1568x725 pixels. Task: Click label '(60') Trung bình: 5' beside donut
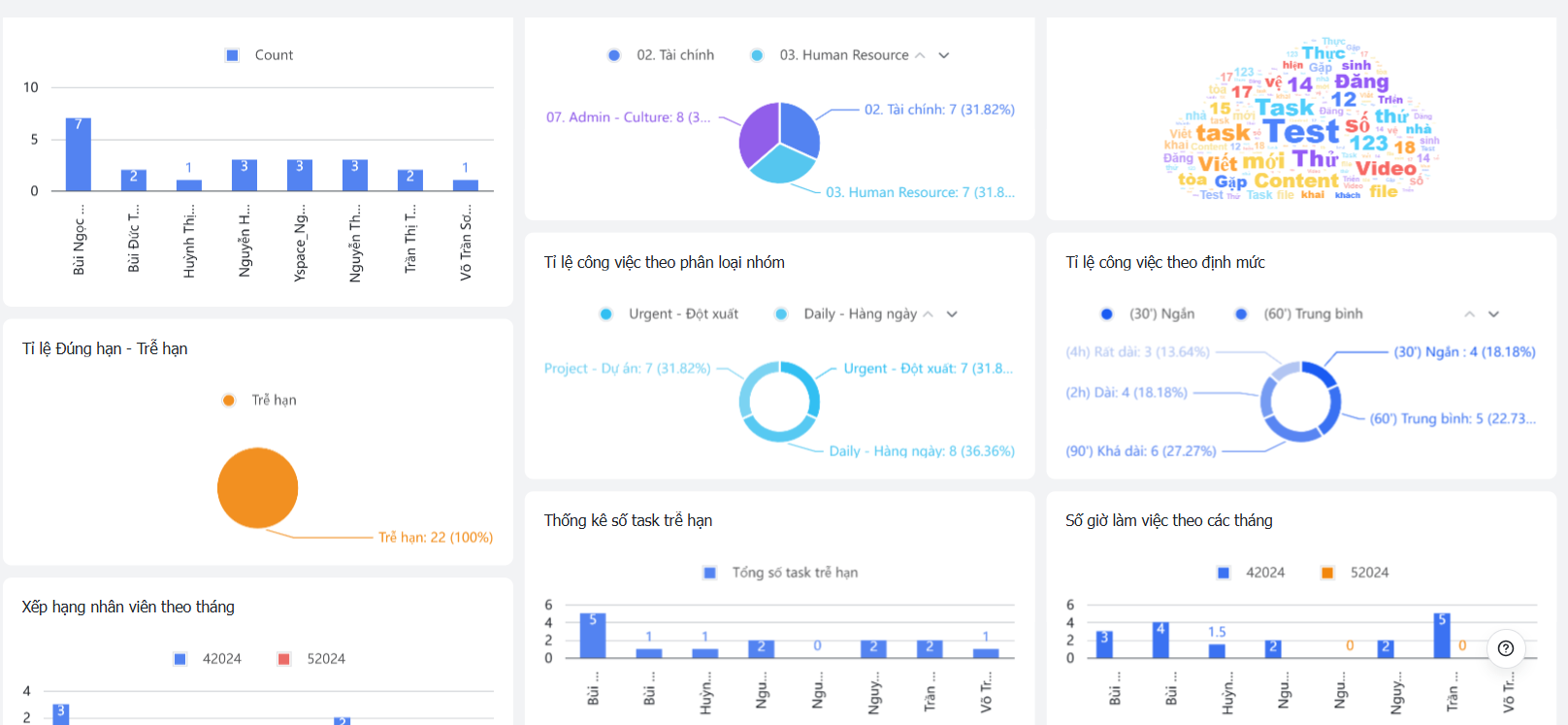coord(1453,419)
